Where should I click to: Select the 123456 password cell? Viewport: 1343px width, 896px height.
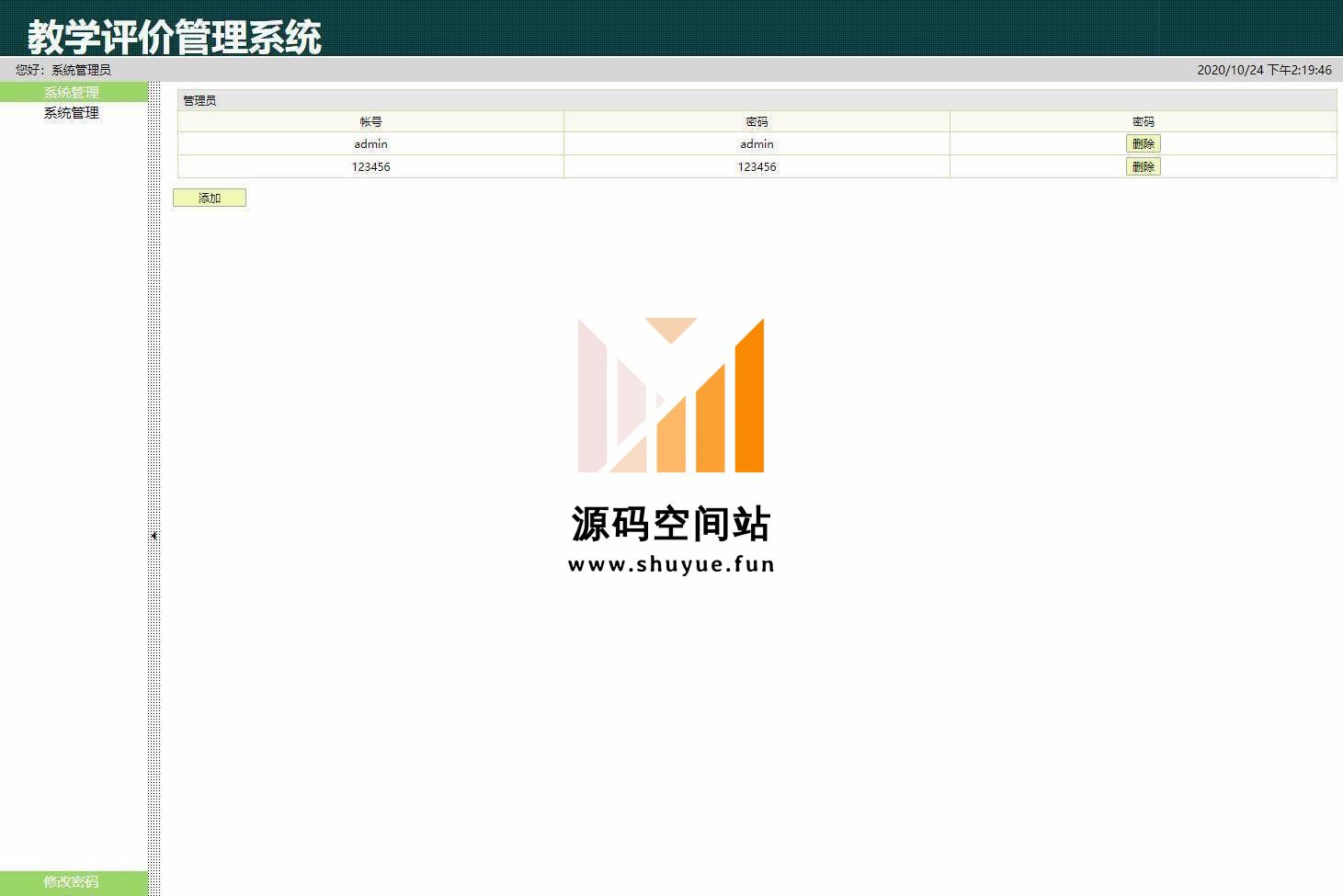(x=757, y=167)
